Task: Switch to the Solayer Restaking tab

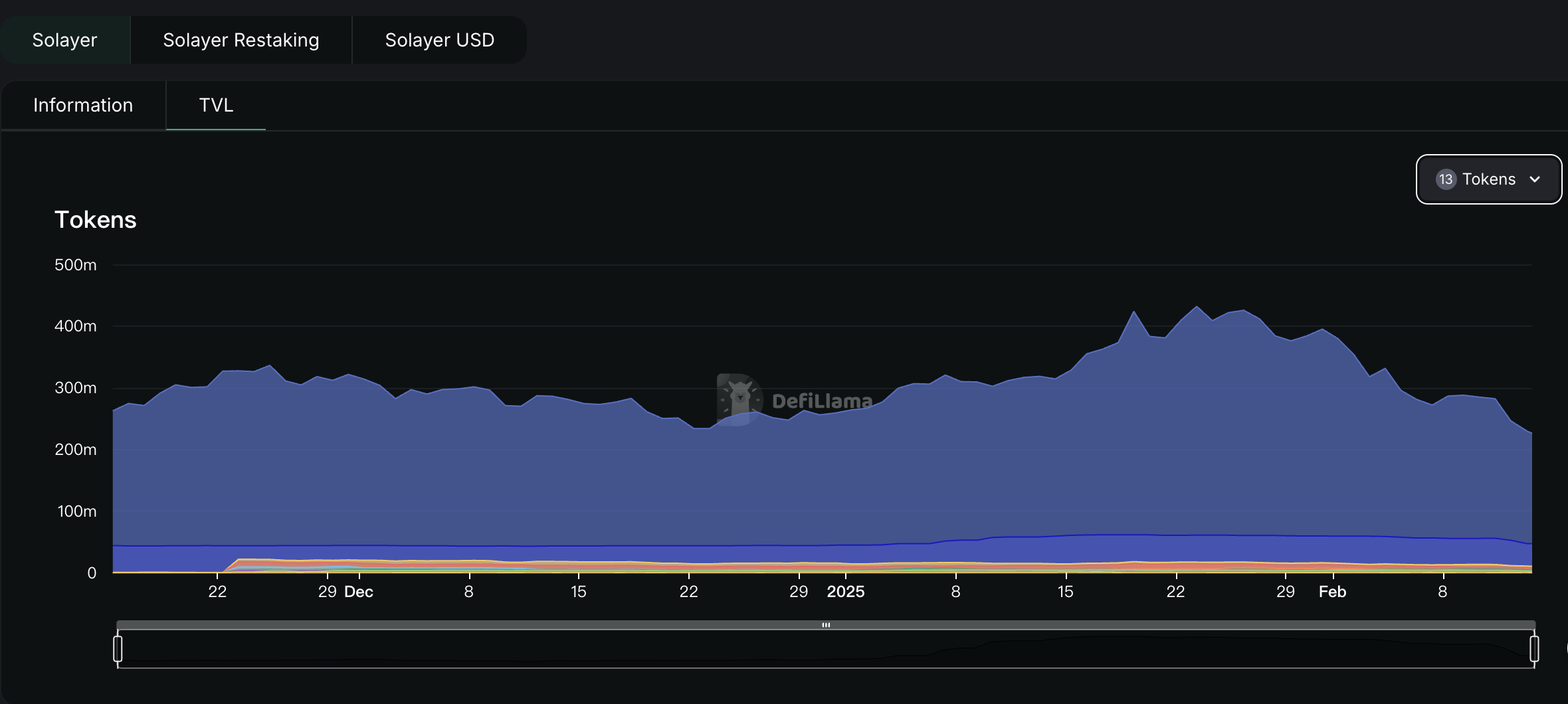Action: [241, 40]
